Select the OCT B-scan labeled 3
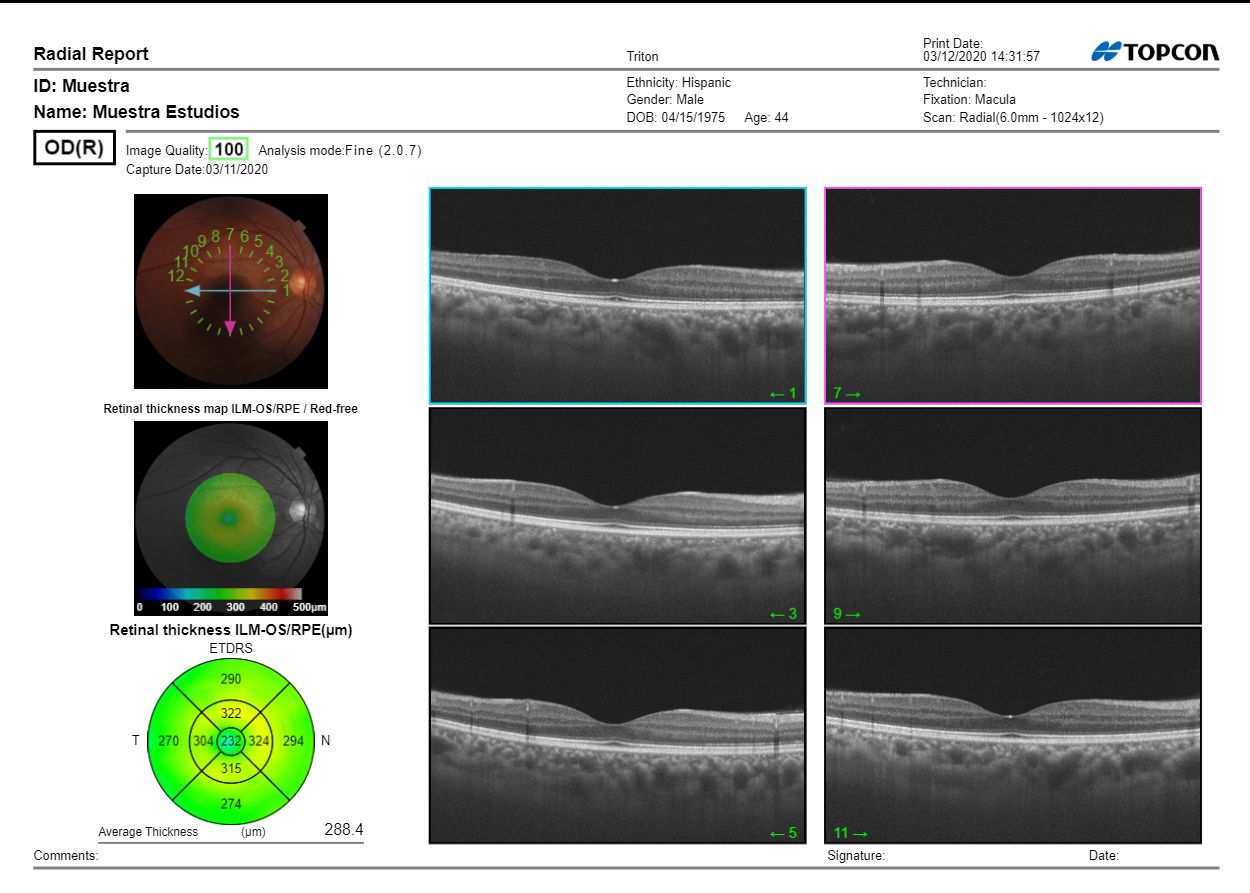Viewport: 1250px width, 893px height. point(617,515)
